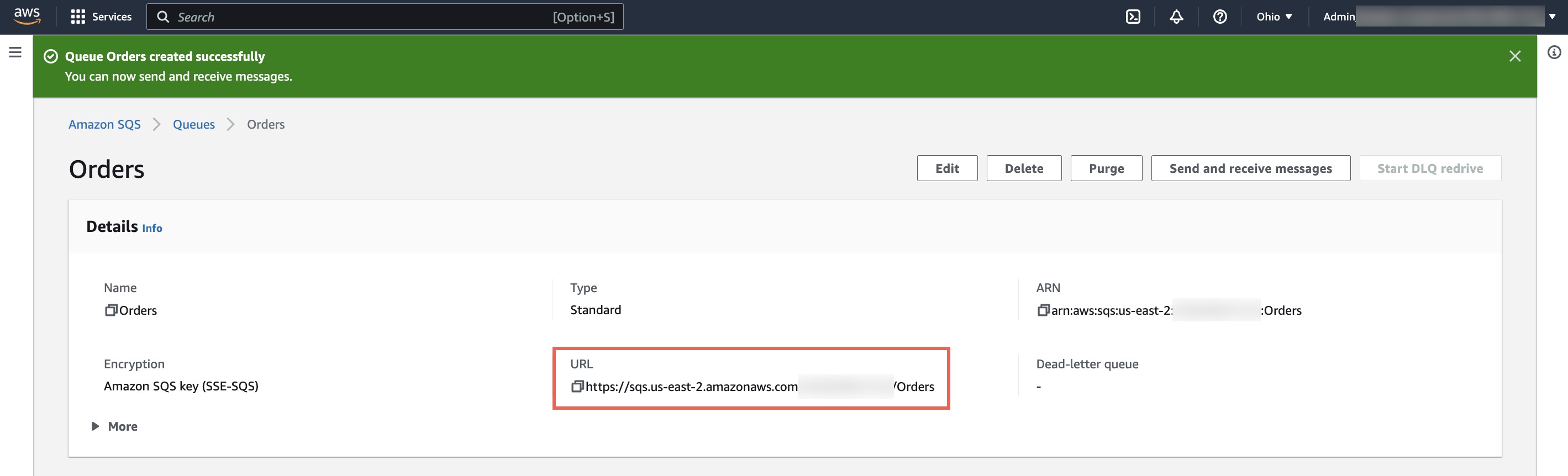Click the Encryption label
The width and height of the screenshot is (1568, 476).
pyautogui.click(x=134, y=364)
